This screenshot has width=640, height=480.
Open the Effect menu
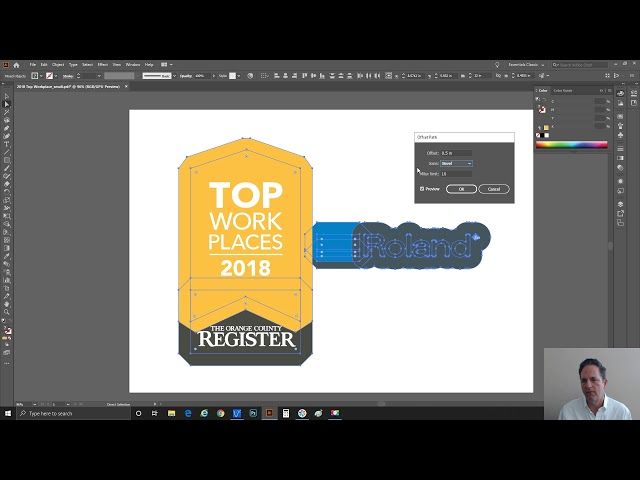pos(101,65)
